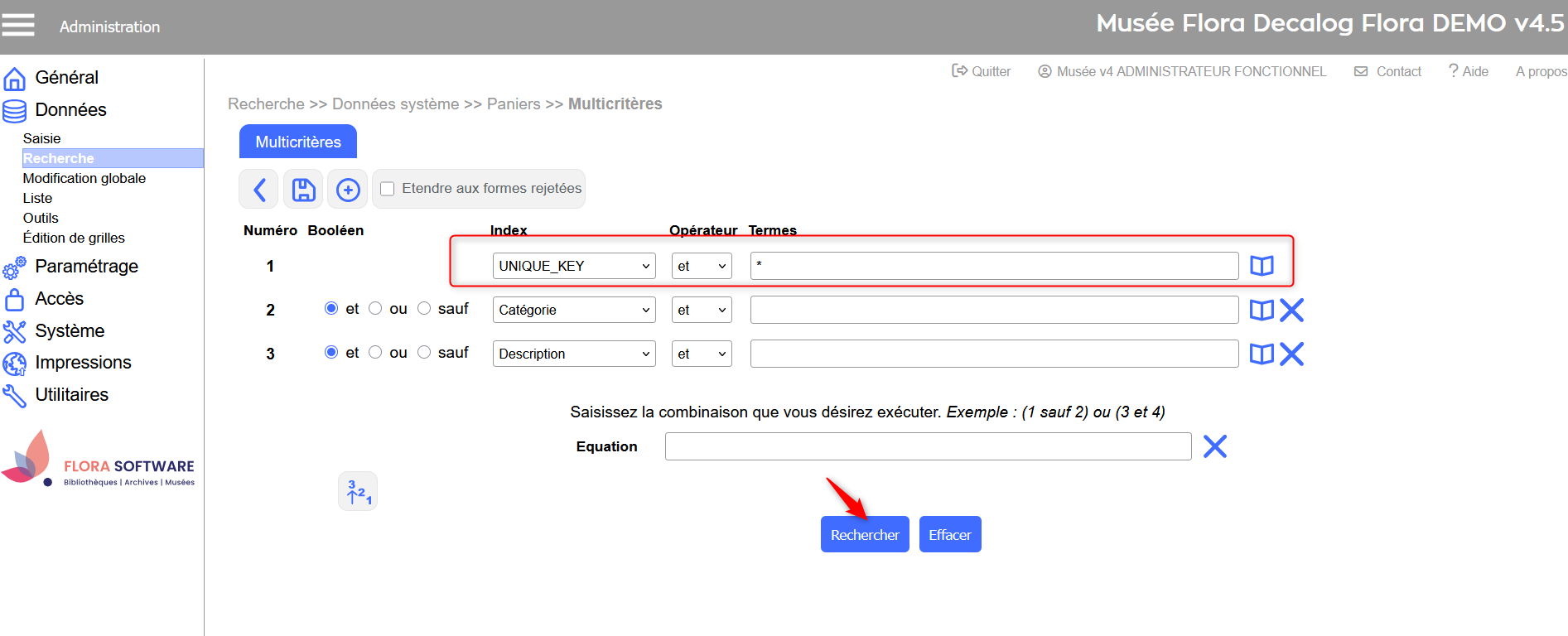This screenshot has height=636, width=1568.
Task: Clear the Equation field with X icon
Action: (x=1214, y=446)
